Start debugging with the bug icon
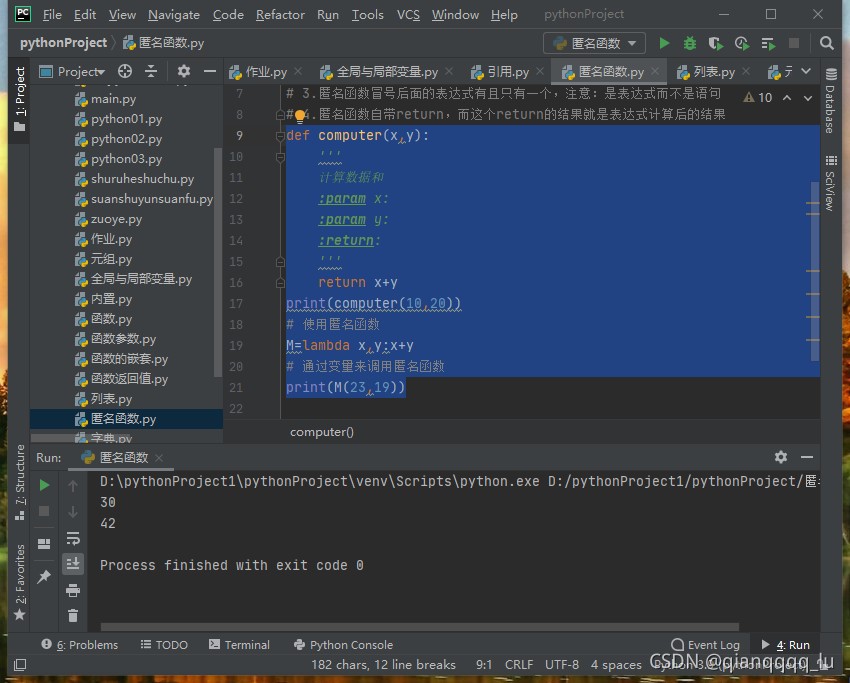850x683 pixels. pyautogui.click(x=690, y=43)
